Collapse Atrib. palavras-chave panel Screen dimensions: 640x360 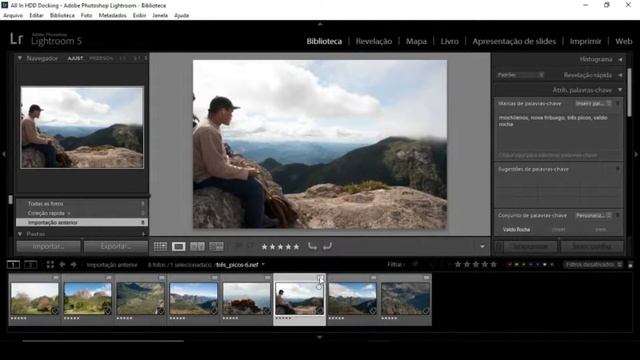[x=620, y=90]
